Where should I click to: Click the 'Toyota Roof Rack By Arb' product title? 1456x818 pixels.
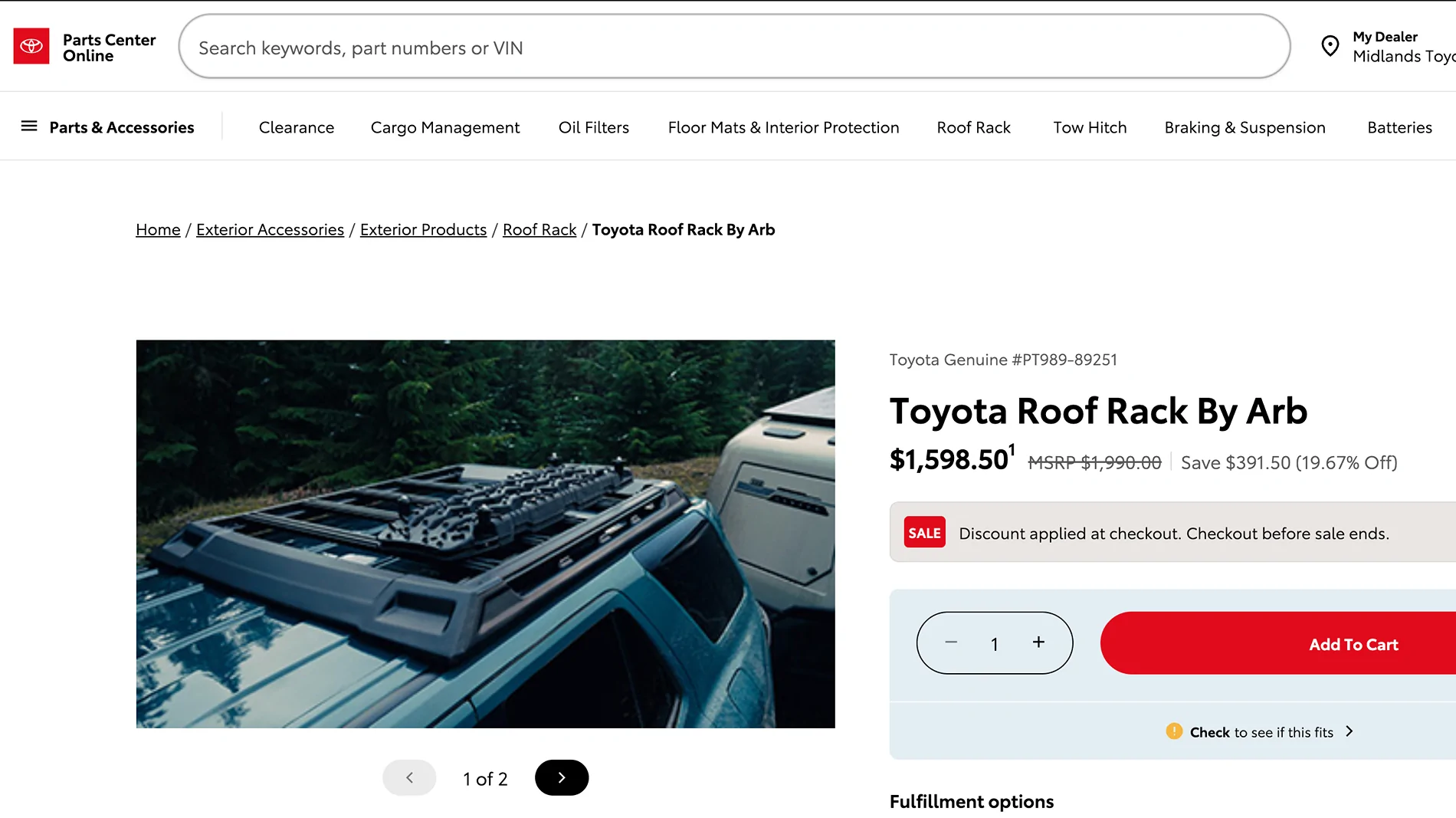coord(1098,411)
